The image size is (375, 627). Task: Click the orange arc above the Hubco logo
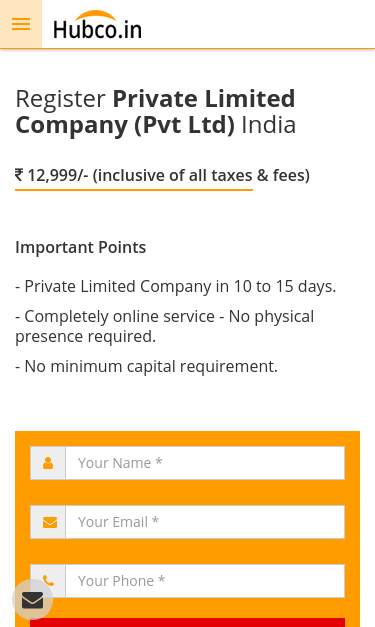[96, 15]
